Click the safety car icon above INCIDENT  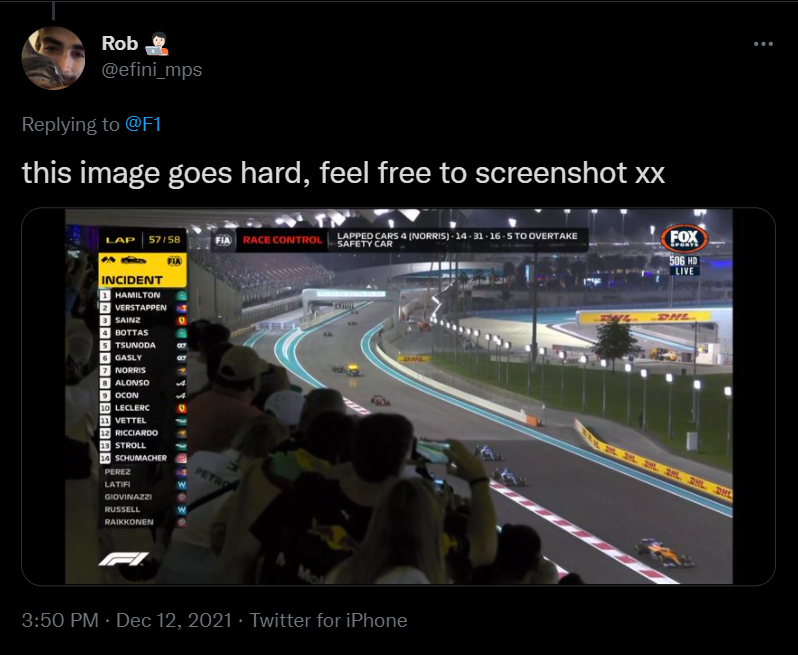click(133, 260)
